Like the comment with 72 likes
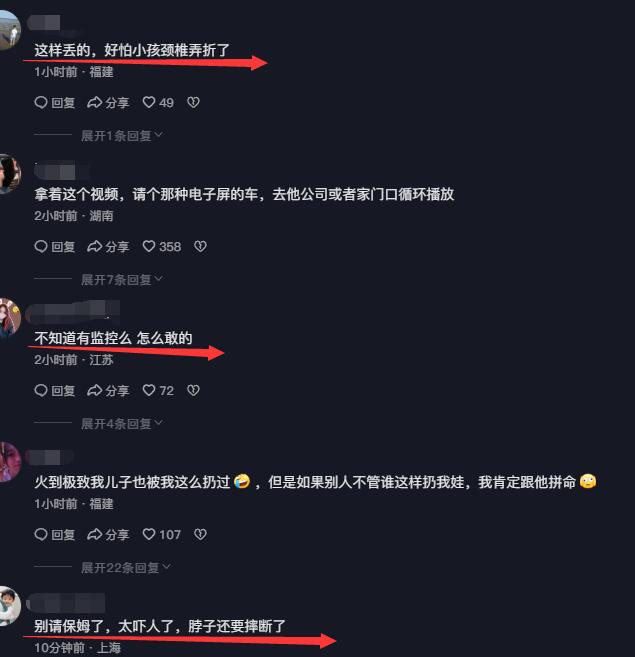 [158, 391]
